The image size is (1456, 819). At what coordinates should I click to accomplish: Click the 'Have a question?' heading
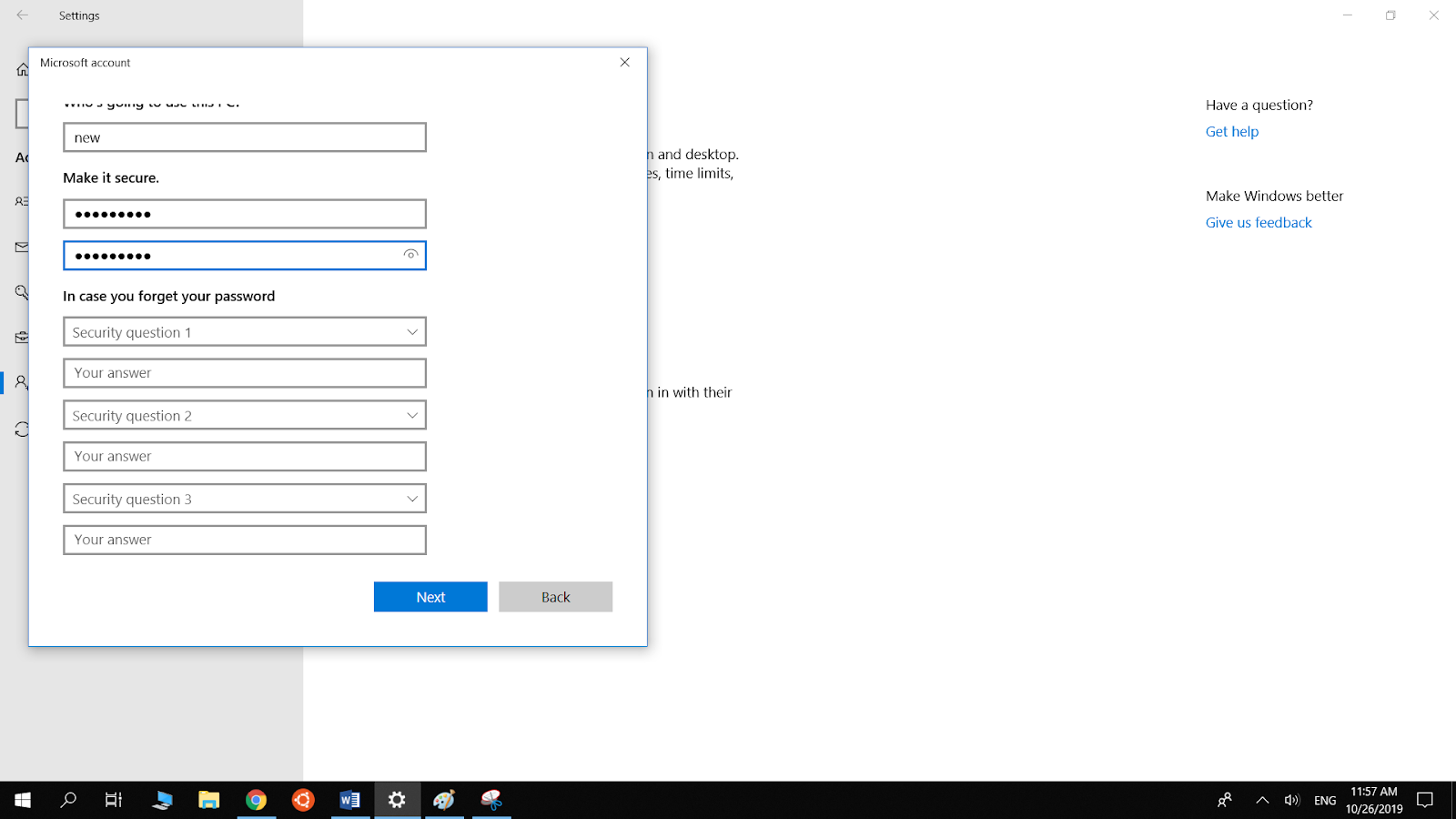(x=1259, y=105)
